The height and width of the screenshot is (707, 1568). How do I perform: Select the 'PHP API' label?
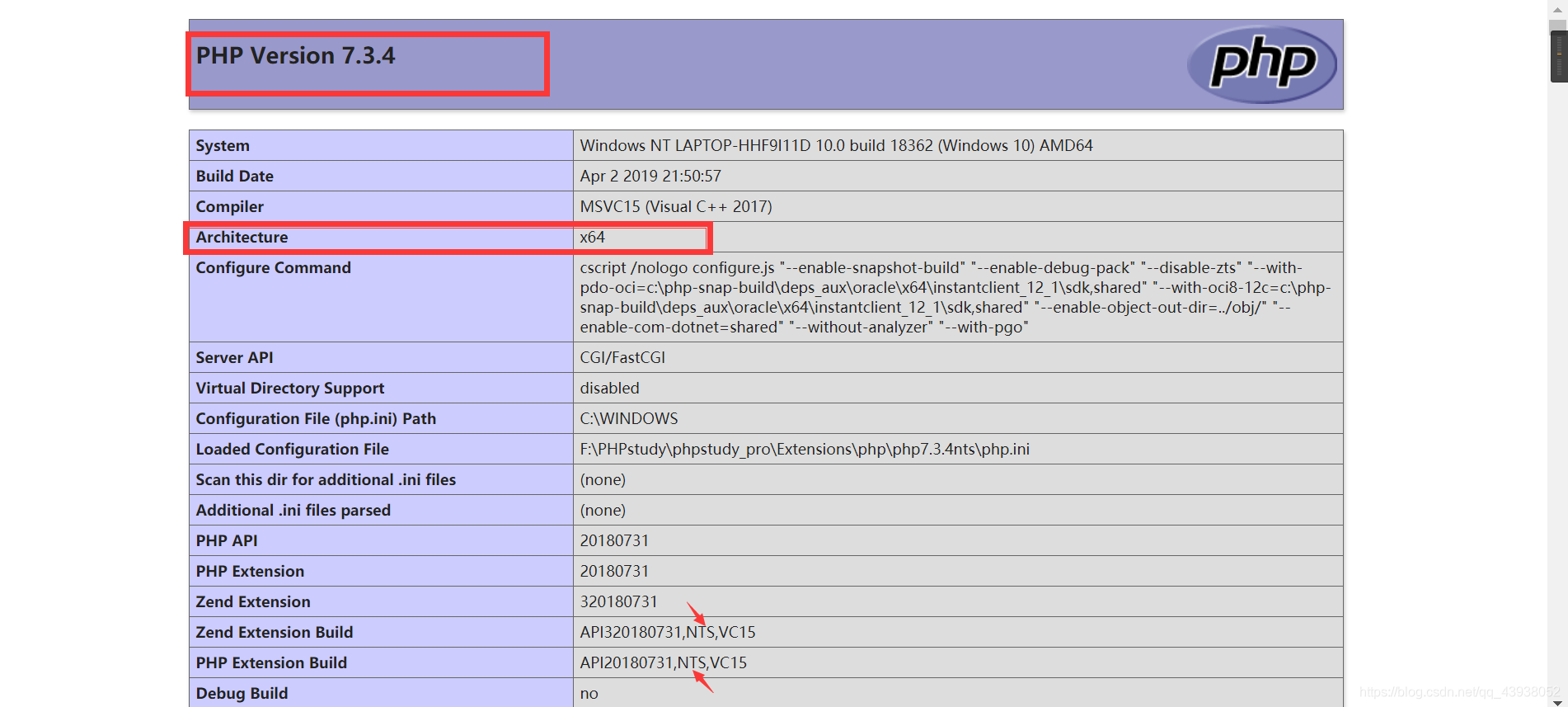click(x=227, y=540)
